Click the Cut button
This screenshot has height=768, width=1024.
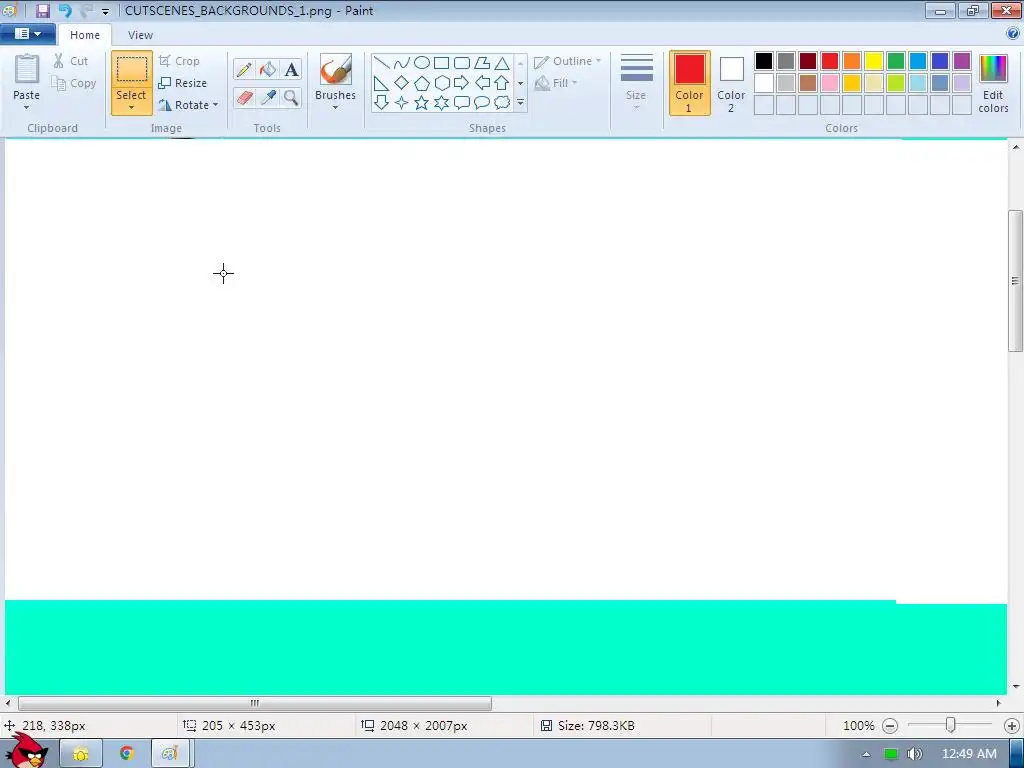click(x=71, y=61)
